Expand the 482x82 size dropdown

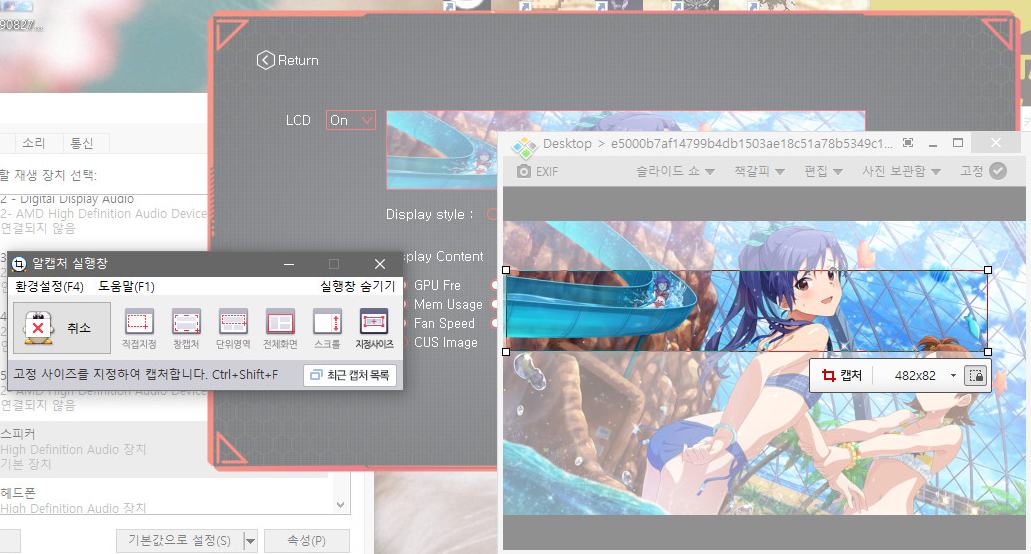click(953, 376)
